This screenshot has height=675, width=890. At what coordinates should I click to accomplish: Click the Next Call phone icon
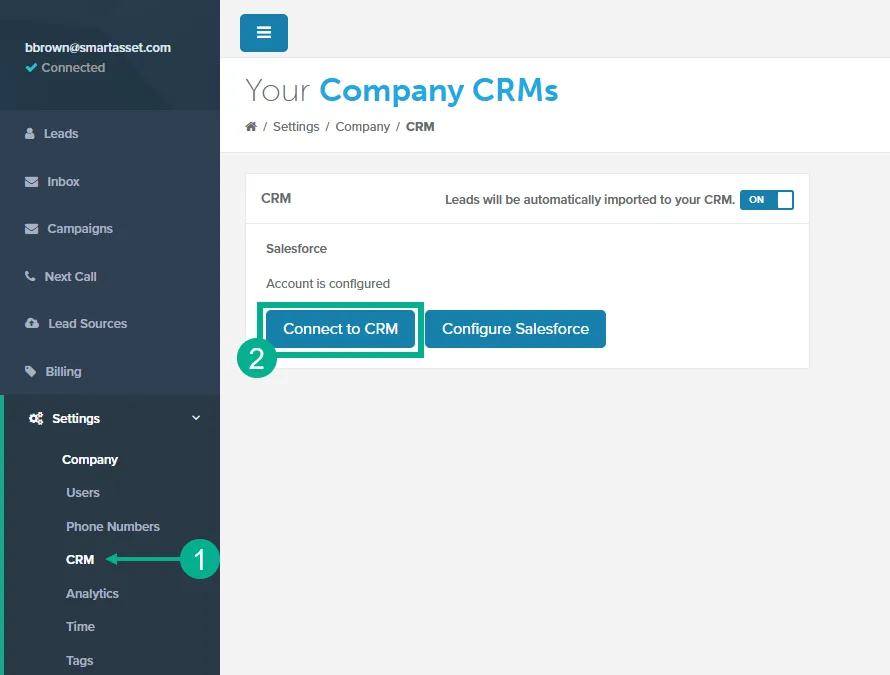[x=30, y=276]
